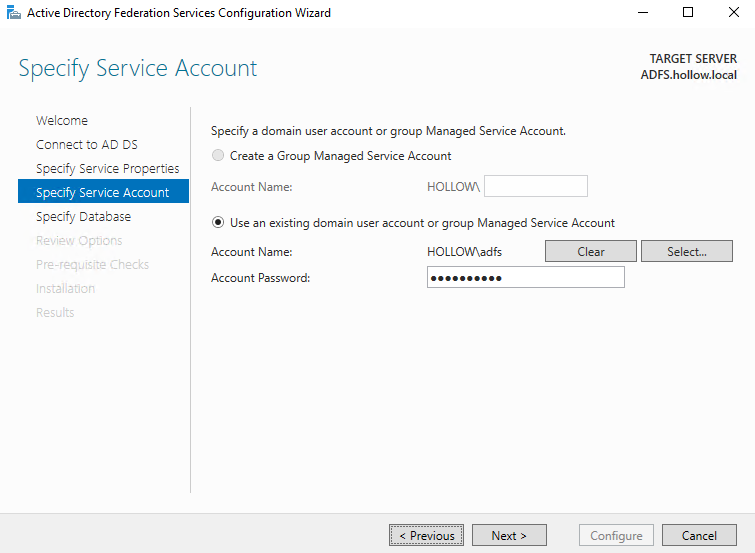
Task: Select Create a Group Managed Service Account
Action: [218, 156]
